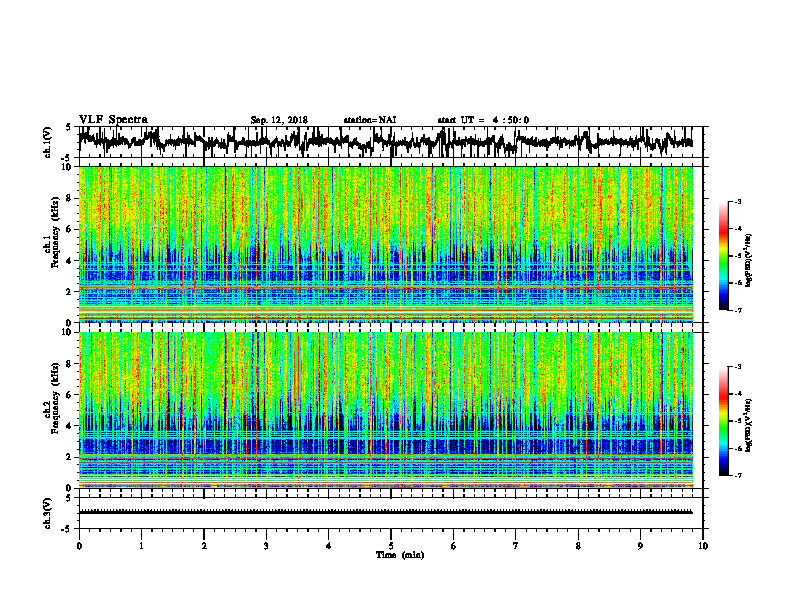Click the ch.2 color bar log(PSD) units label

click(x=749, y=426)
